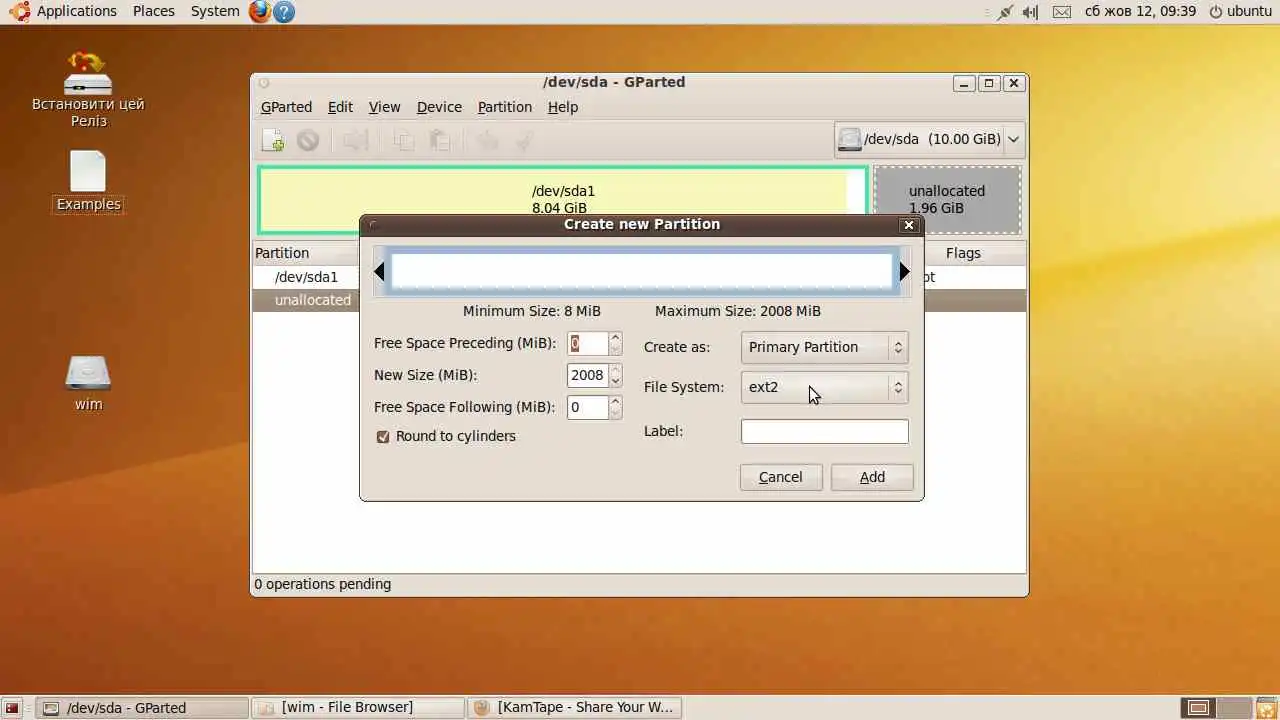Click the New Size input field showing 2008
Image resolution: width=1280 pixels, height=720 pixels.
click(588, 376)
